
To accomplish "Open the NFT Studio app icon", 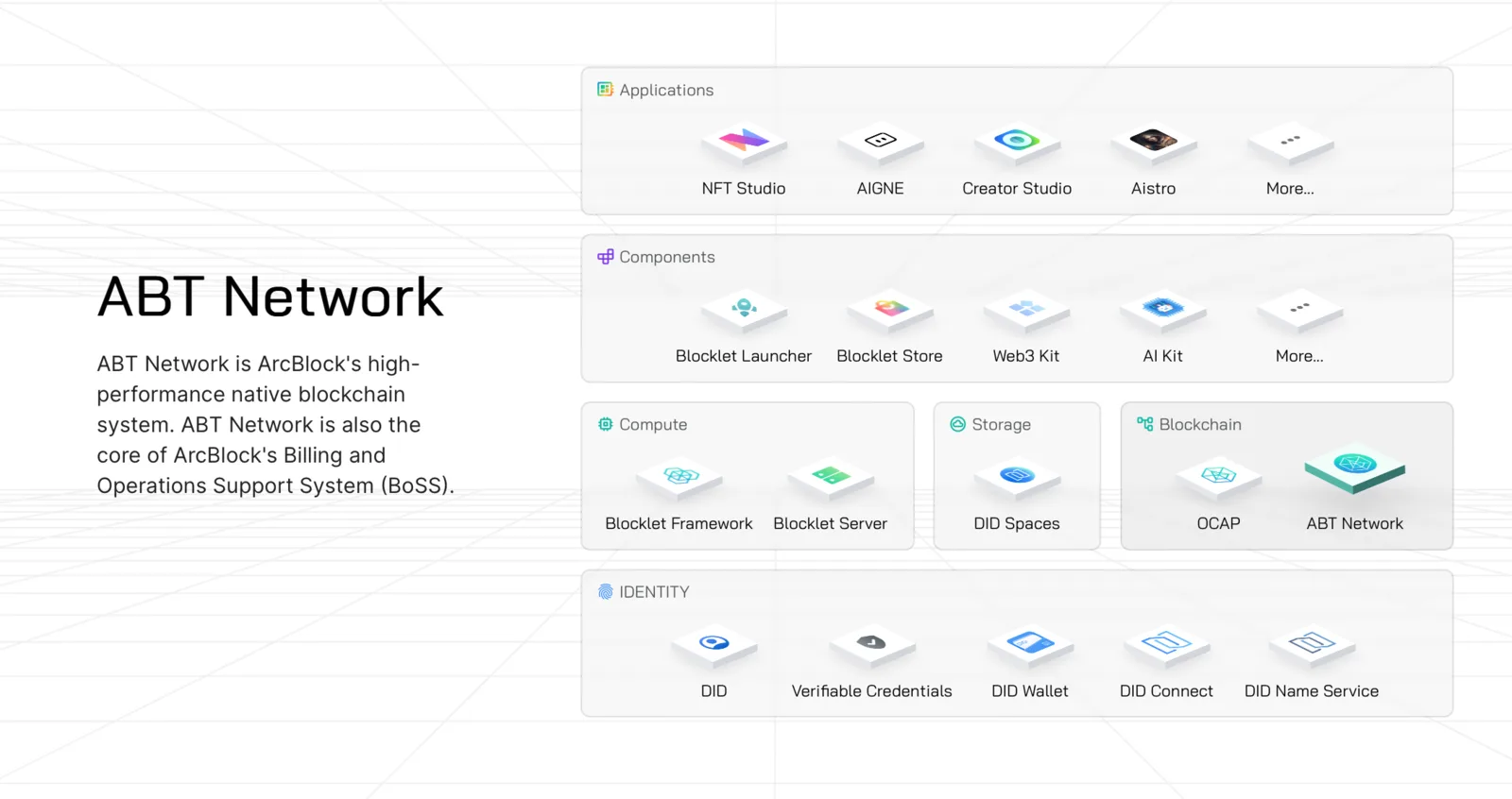I will (x=744, y=144).
